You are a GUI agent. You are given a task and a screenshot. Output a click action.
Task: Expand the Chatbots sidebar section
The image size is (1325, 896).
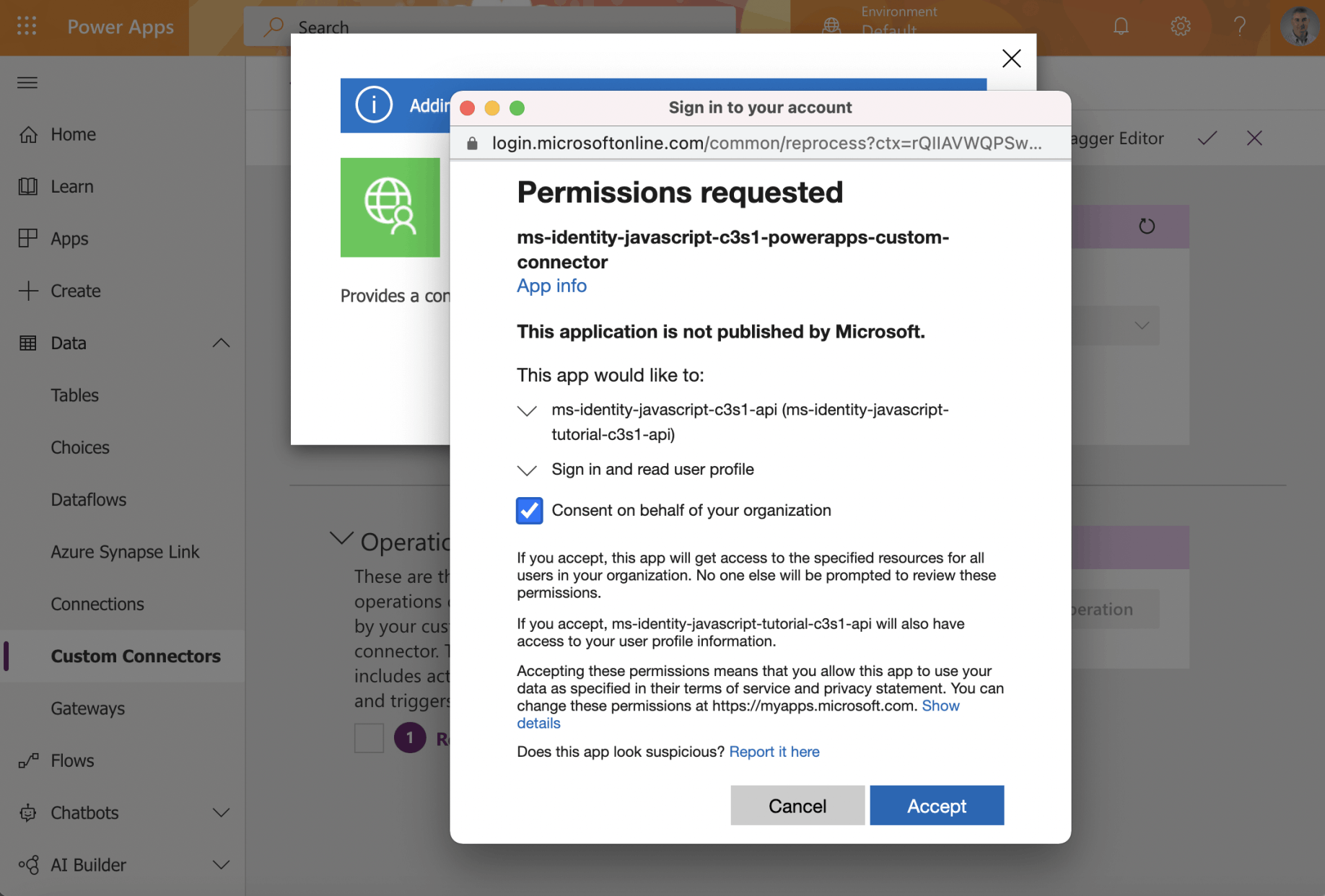221,812
